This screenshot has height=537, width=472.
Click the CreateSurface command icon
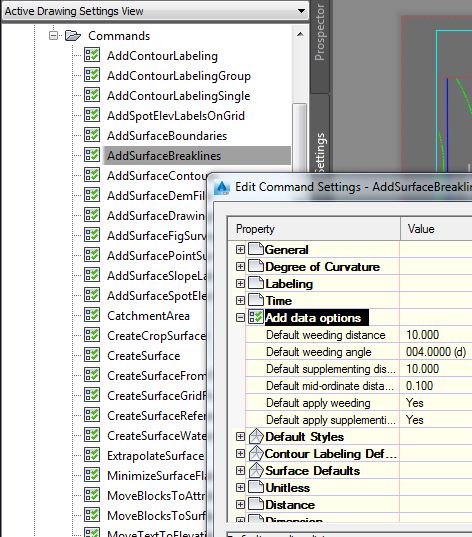coord(92,355)
